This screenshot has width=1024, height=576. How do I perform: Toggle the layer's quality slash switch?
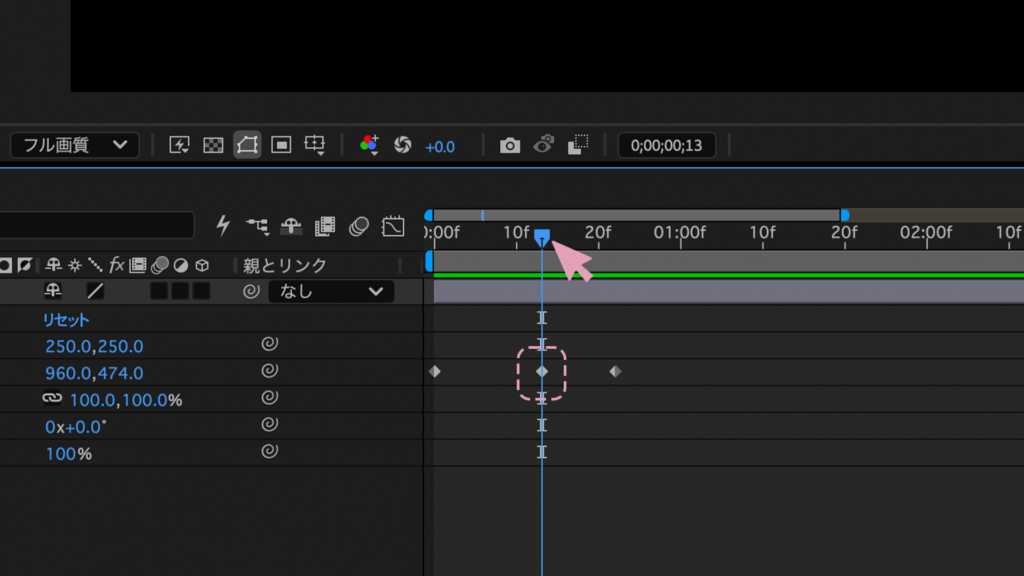(x=95, y=291)
